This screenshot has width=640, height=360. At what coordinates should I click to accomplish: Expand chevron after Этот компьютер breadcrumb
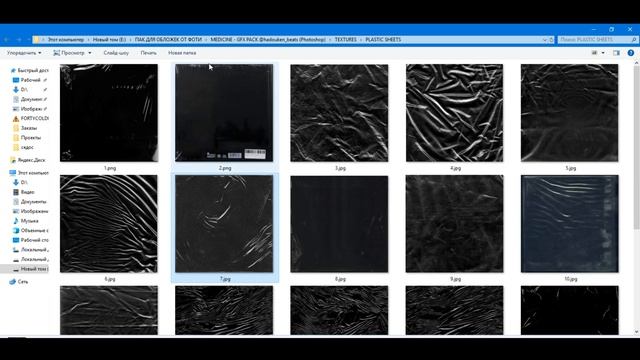(x=88, y=40)
